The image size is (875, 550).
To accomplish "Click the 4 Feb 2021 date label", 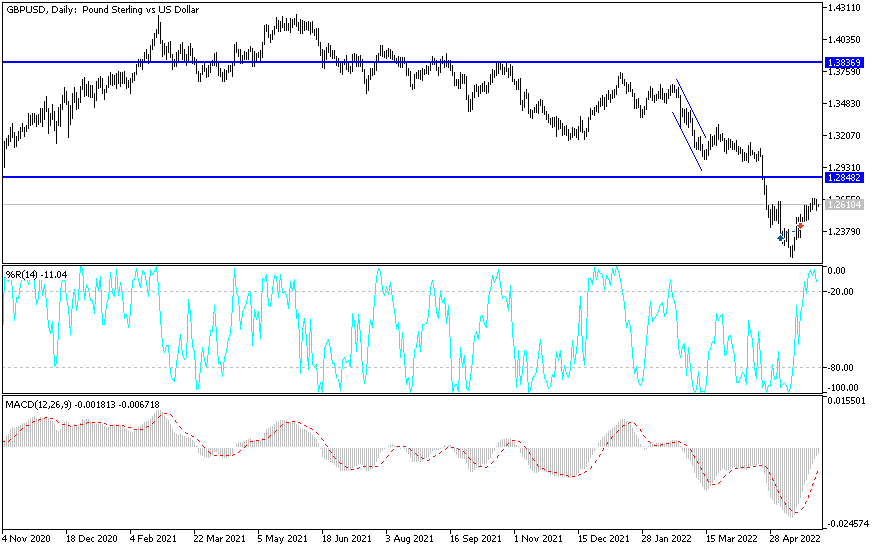I will click(x=153, y=539).
